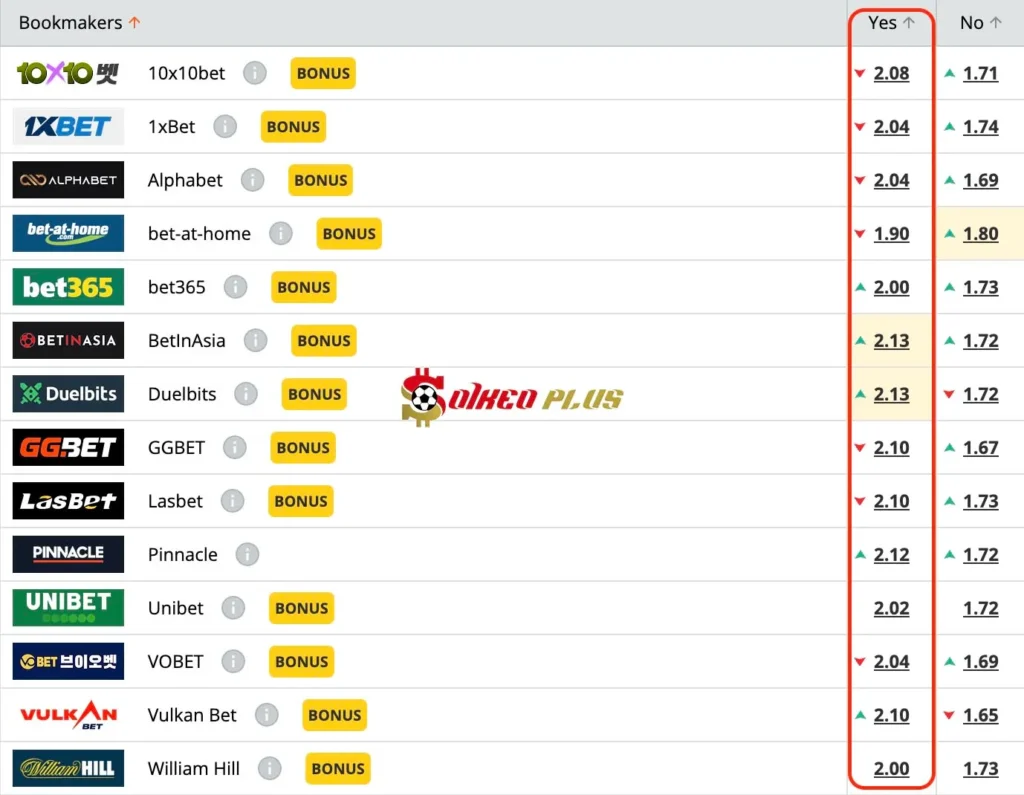Select Vulkan Bet No odds 1.65
The width and height of the screenshot is (1024, 795).
[x=980, y=715]
